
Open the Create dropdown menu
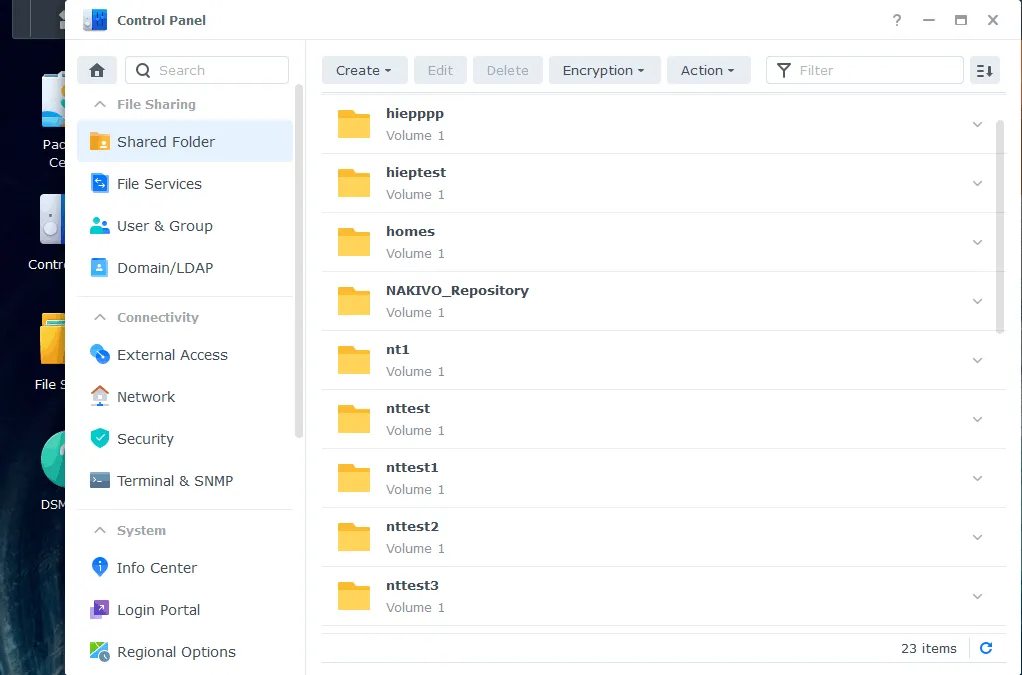pos(364,70)
